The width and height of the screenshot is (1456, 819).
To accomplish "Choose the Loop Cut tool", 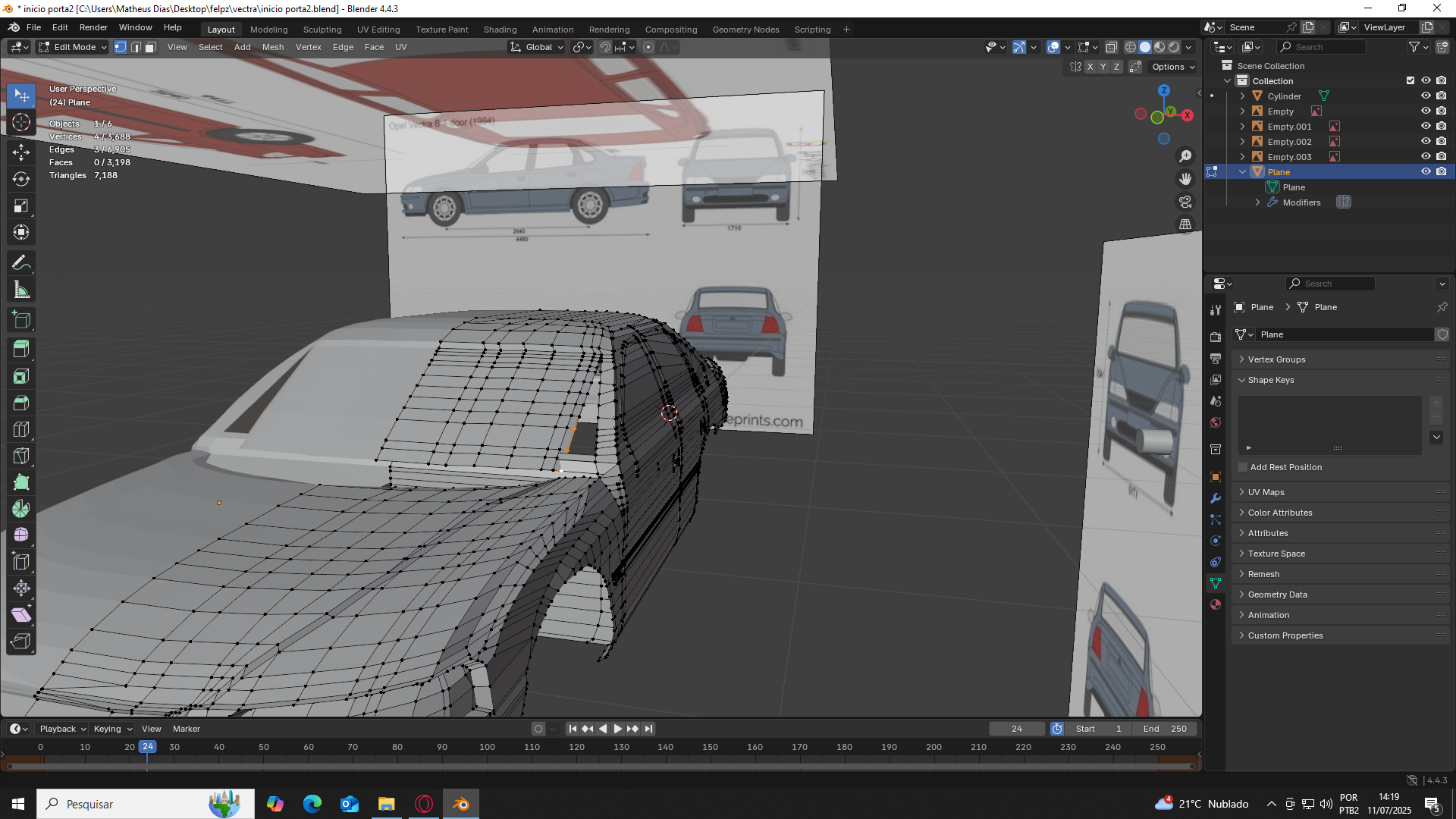I will [x=21, y=429].
